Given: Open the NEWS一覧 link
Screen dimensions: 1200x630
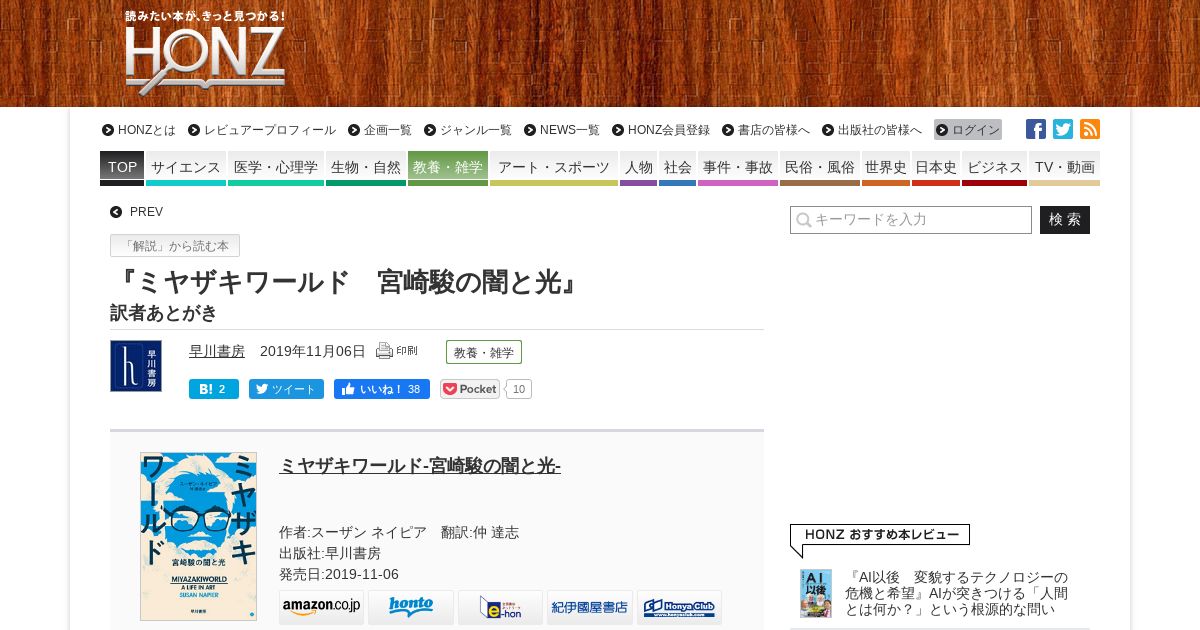Looking at the screenshot, I should (562, 130).
